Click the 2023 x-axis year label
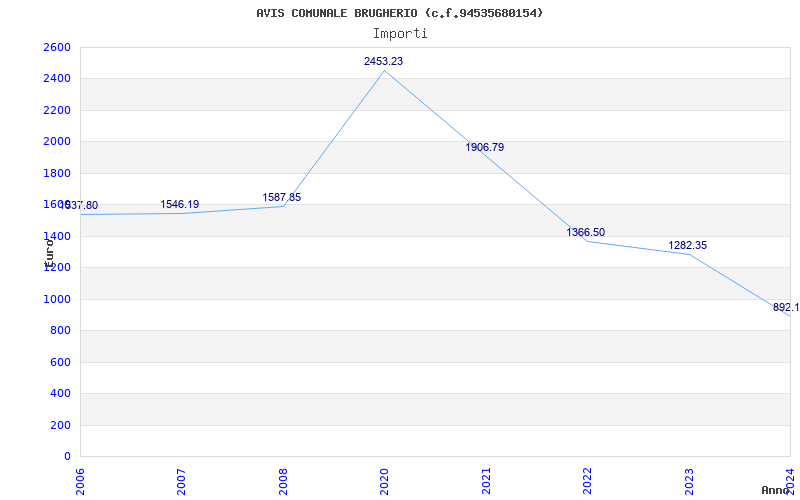 (689, 481)
